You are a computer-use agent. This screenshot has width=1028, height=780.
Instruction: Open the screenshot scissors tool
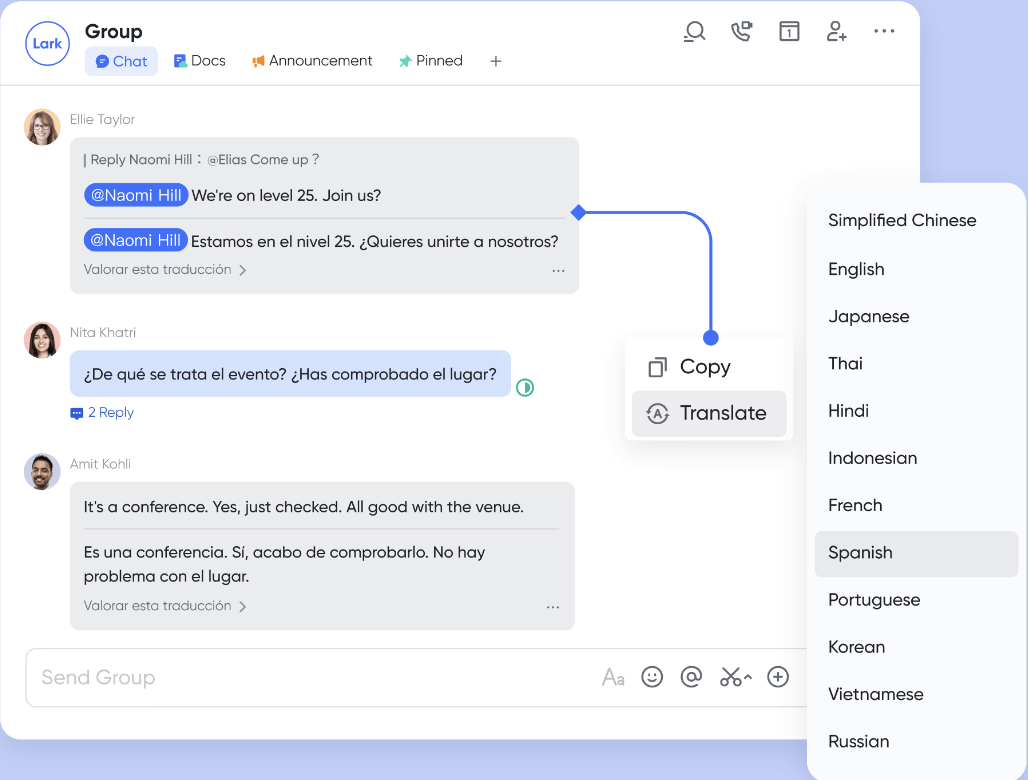point(735,677)
